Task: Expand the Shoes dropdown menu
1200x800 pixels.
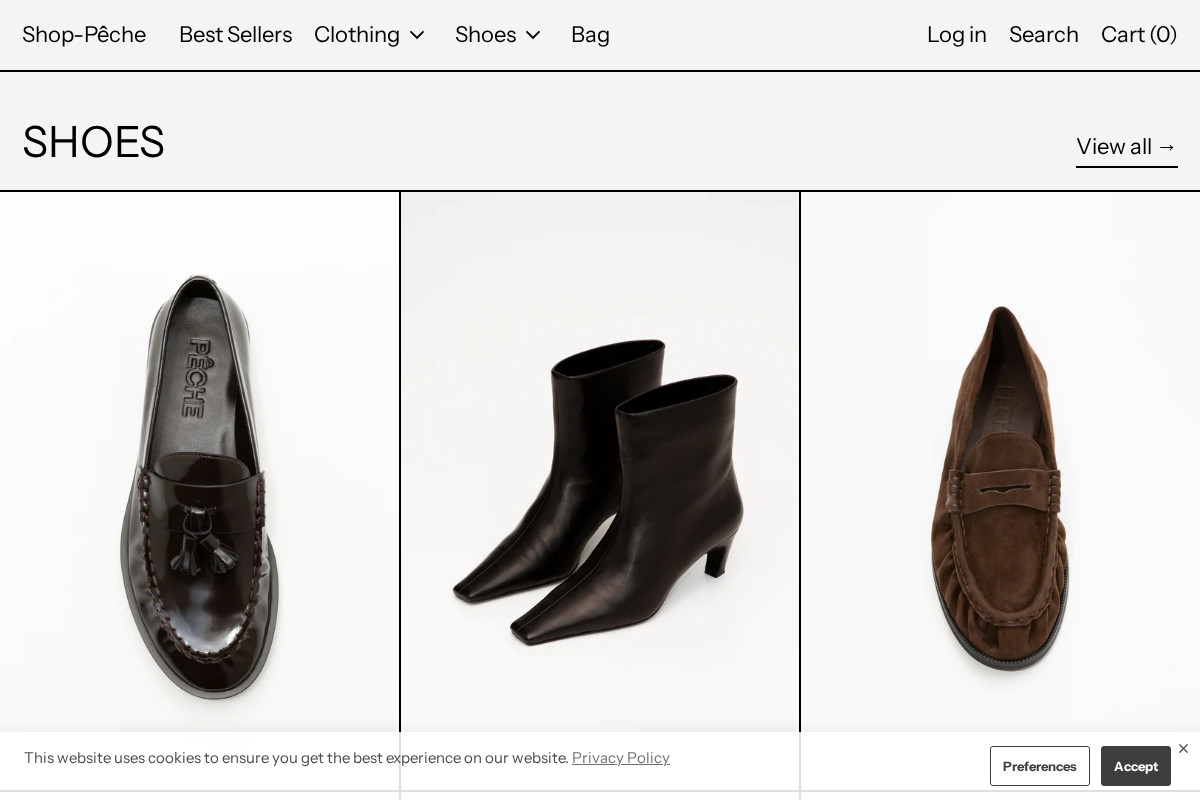Action: [x=486, y=34]
